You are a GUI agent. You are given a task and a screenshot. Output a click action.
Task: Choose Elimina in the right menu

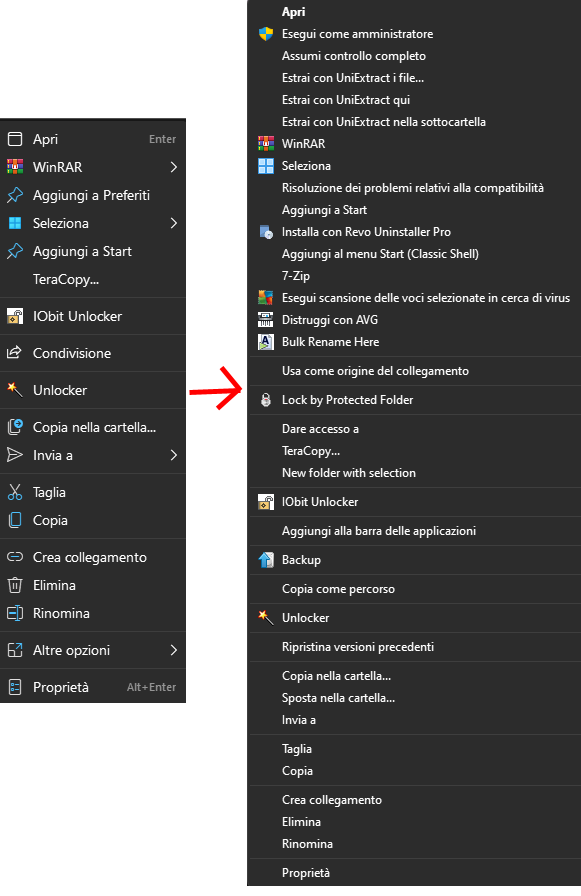301,822
